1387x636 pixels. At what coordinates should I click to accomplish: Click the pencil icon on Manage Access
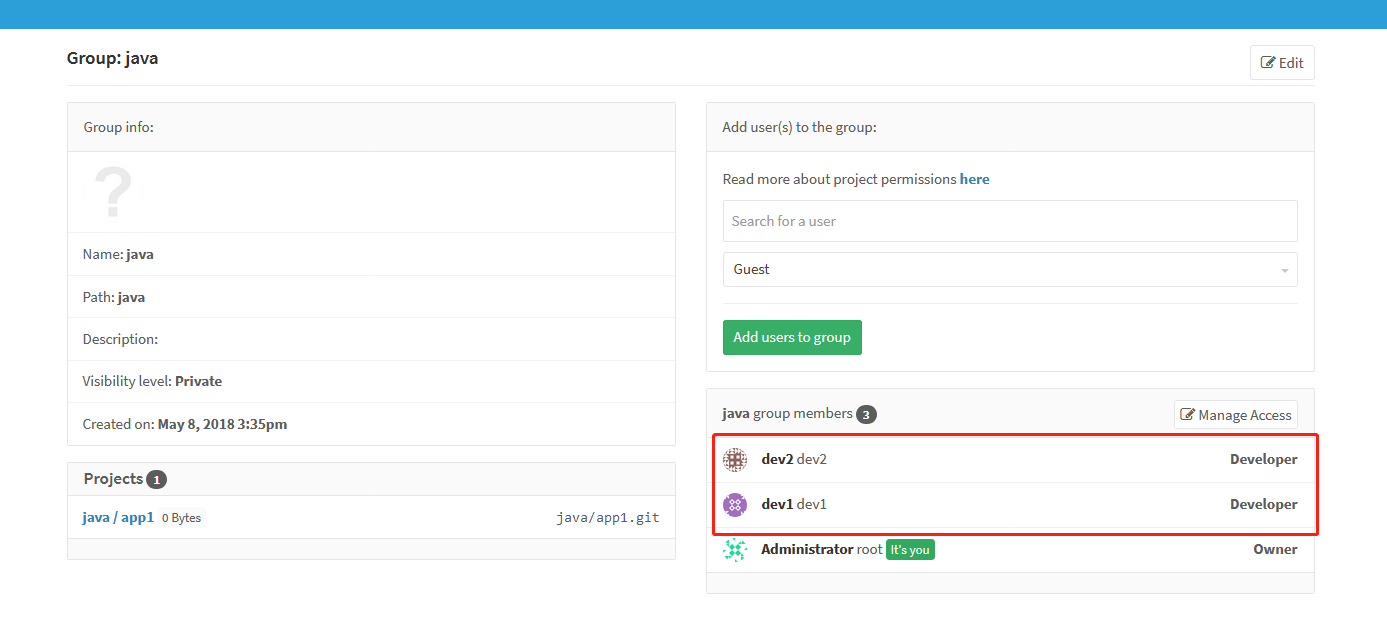1188,415
